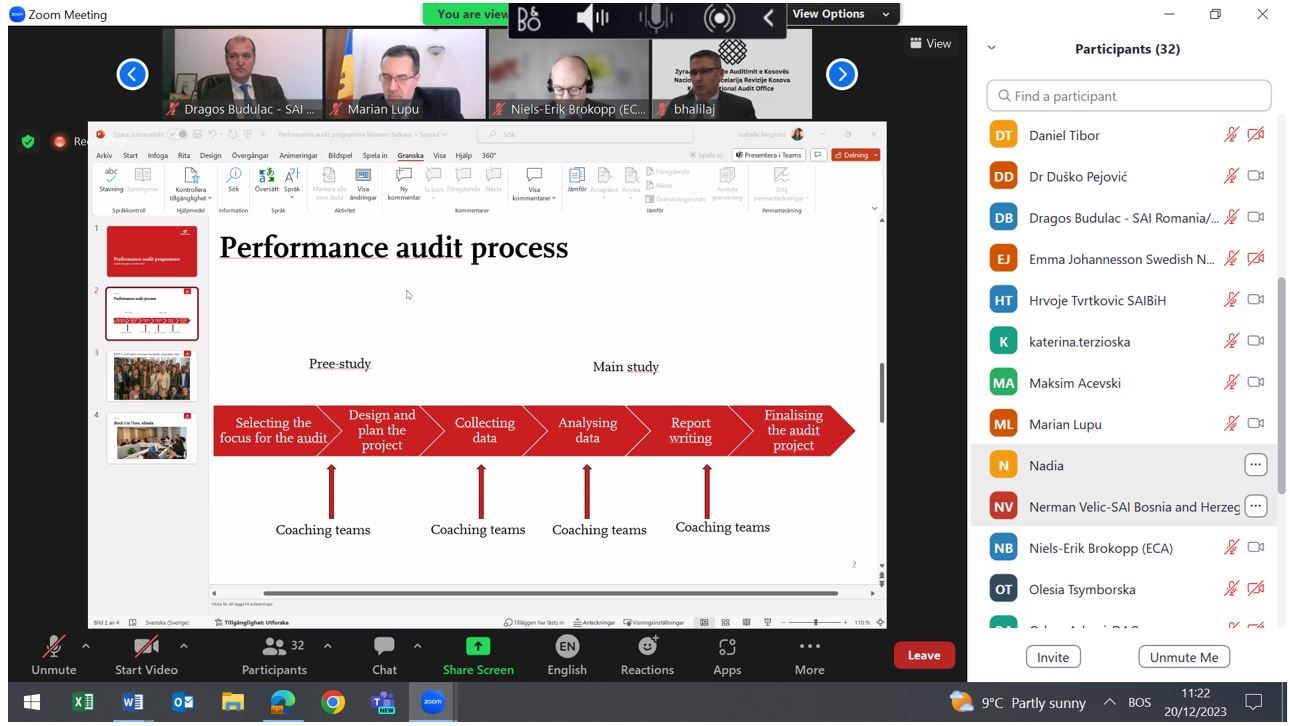Viewport: 1290px width, 726px height.
Task: Open the Visa kommentarer dropdown in PowerPoint
Action: pyautogui.click(x=534, y=183)
